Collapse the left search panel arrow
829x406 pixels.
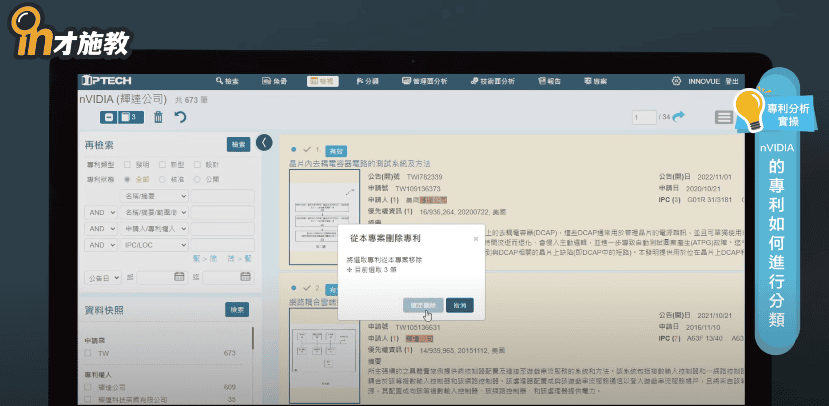tap(264, 142)
